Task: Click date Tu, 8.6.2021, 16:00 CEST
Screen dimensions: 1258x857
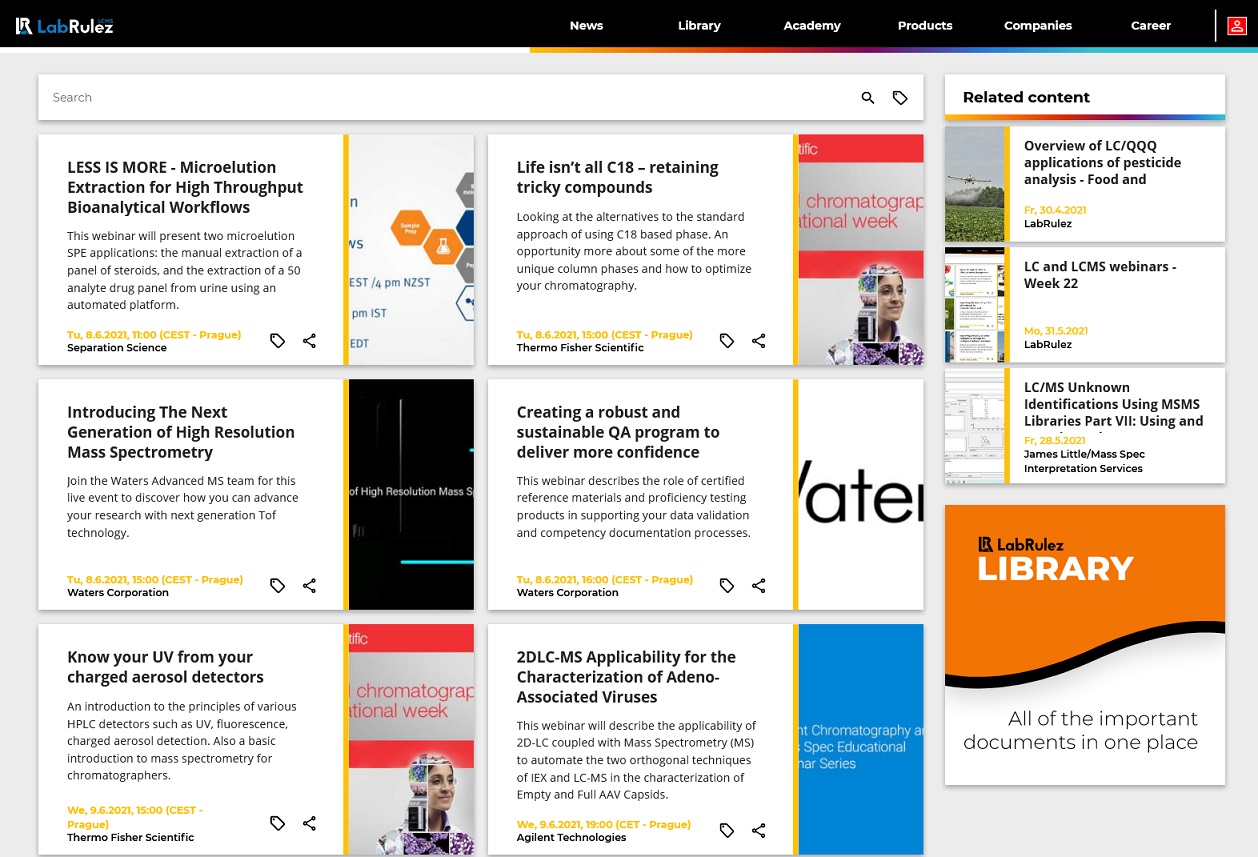Action: click(604, 580)
